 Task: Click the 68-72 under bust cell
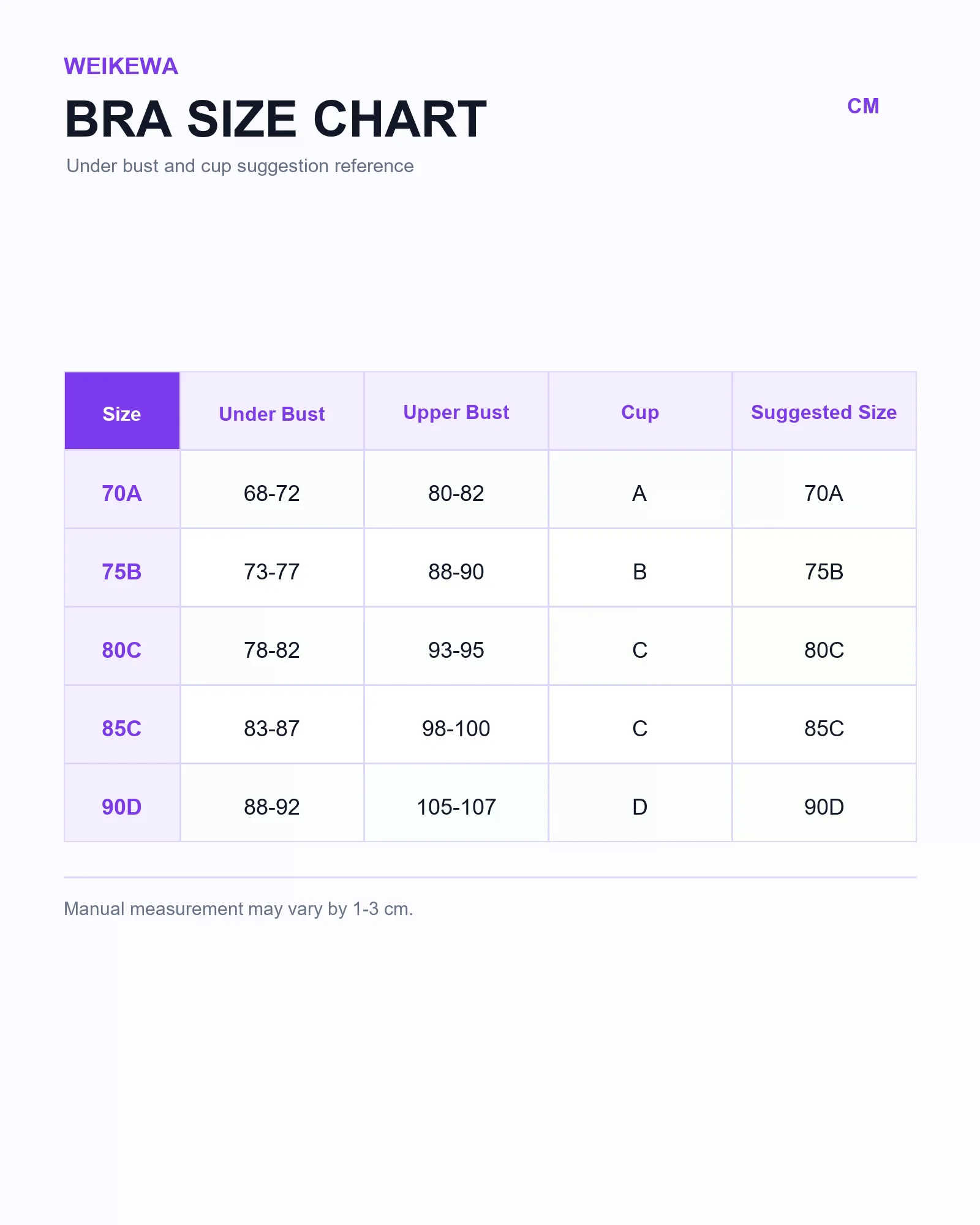pyautogui.click(x=272, y=489)
